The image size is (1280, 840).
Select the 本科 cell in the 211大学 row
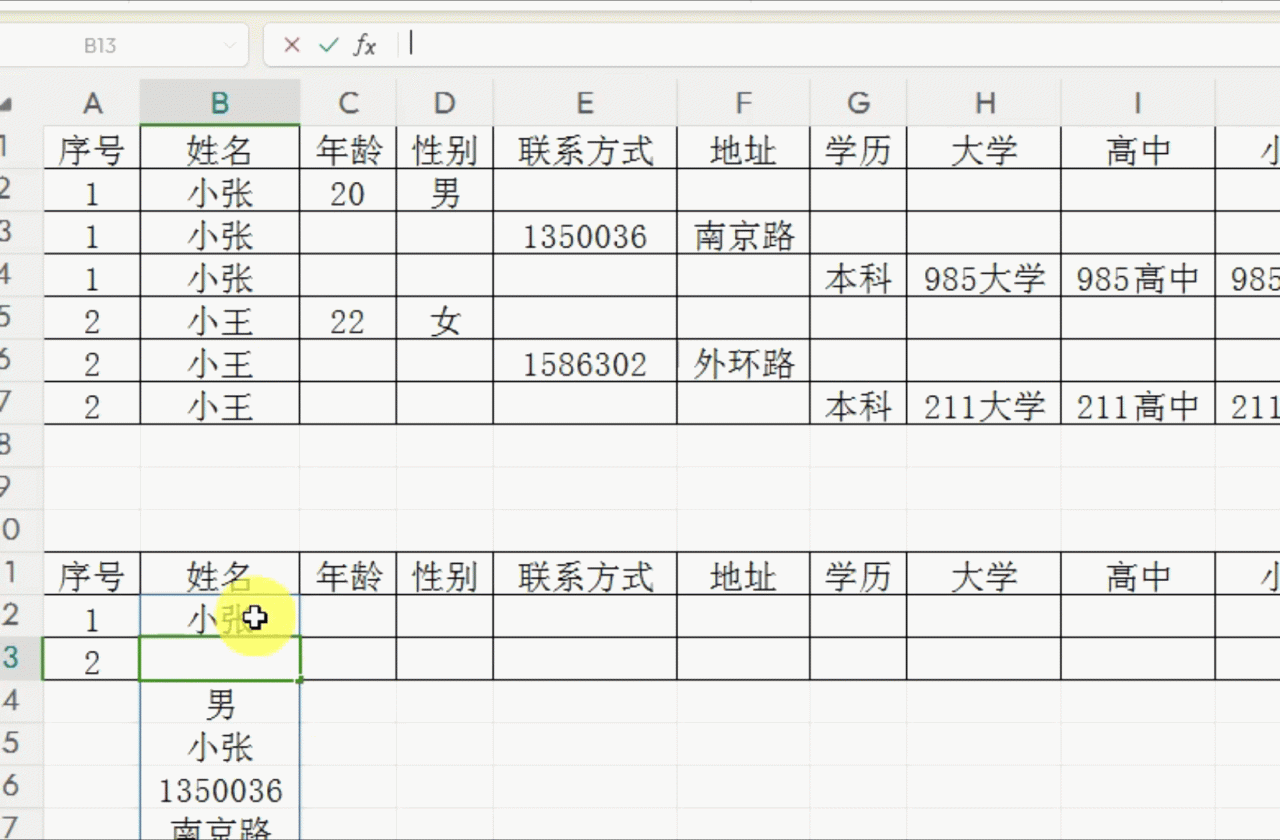click(858, 405)
